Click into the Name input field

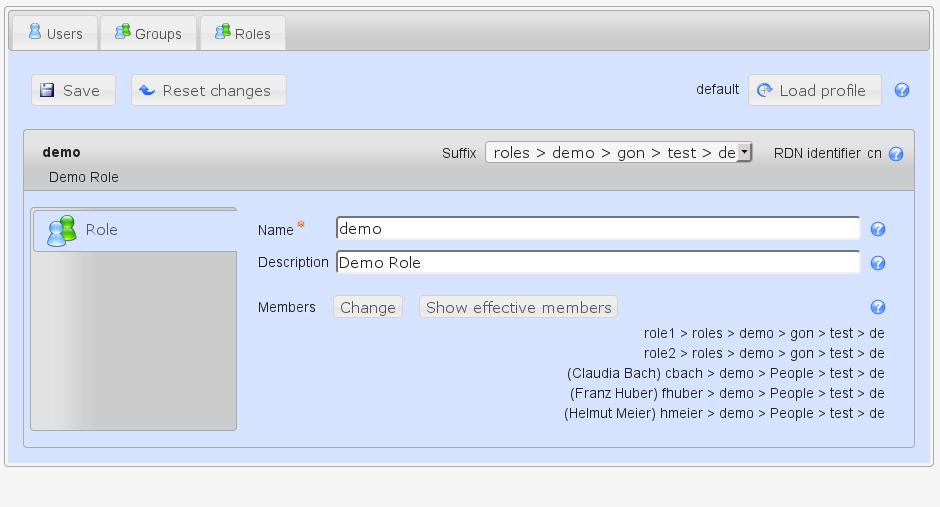(597, 229)
